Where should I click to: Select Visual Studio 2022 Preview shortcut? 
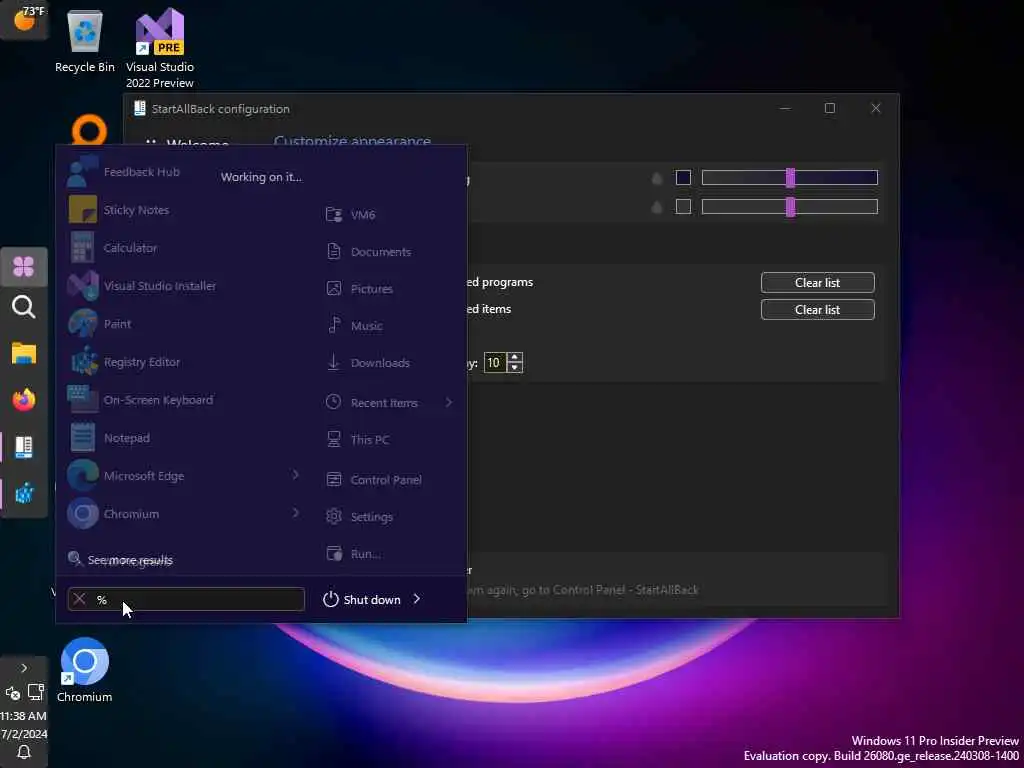(x=160, y=48)
